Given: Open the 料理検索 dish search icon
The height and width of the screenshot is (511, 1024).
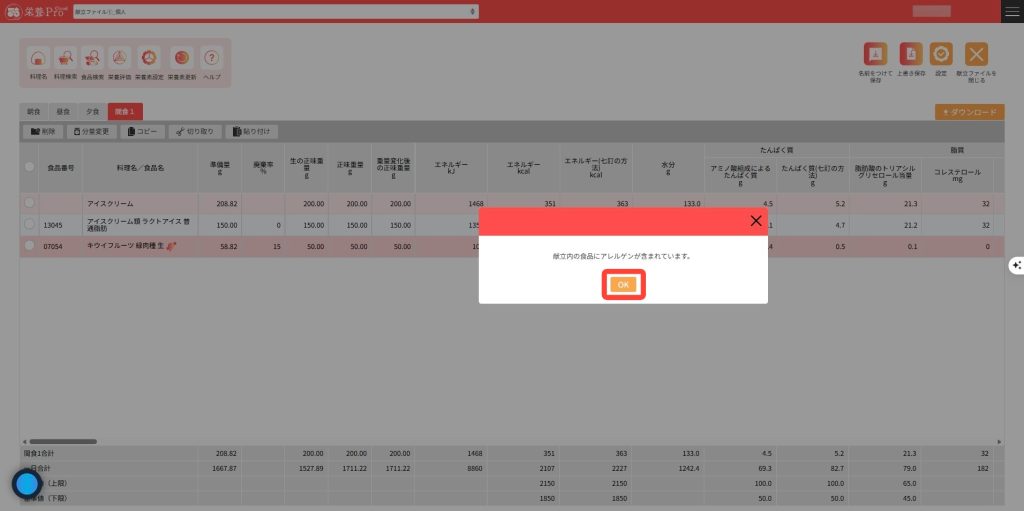Looking at the screenshot, I should (65, 60).
